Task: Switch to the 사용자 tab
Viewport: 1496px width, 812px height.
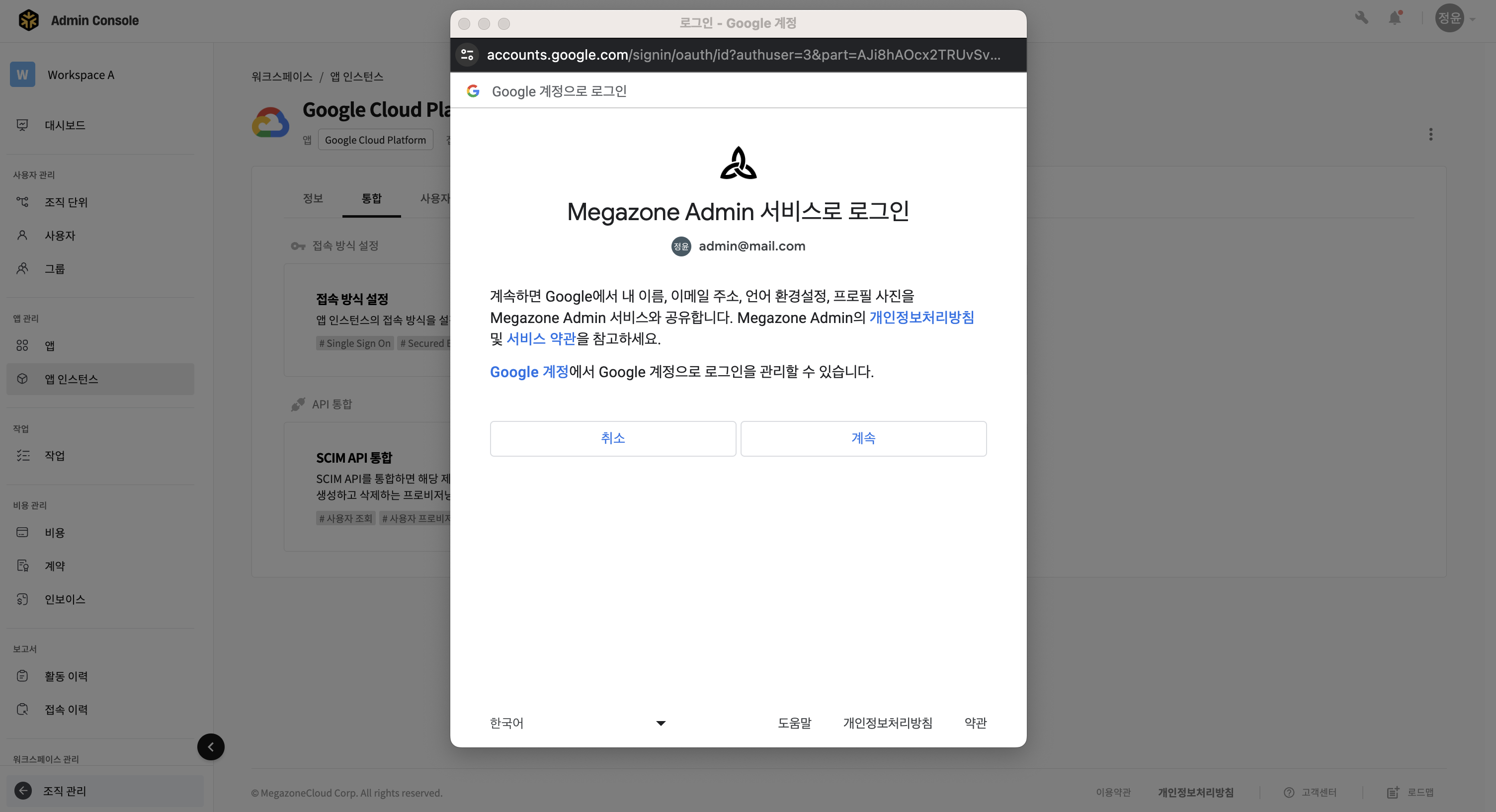Action: point(434,199)
